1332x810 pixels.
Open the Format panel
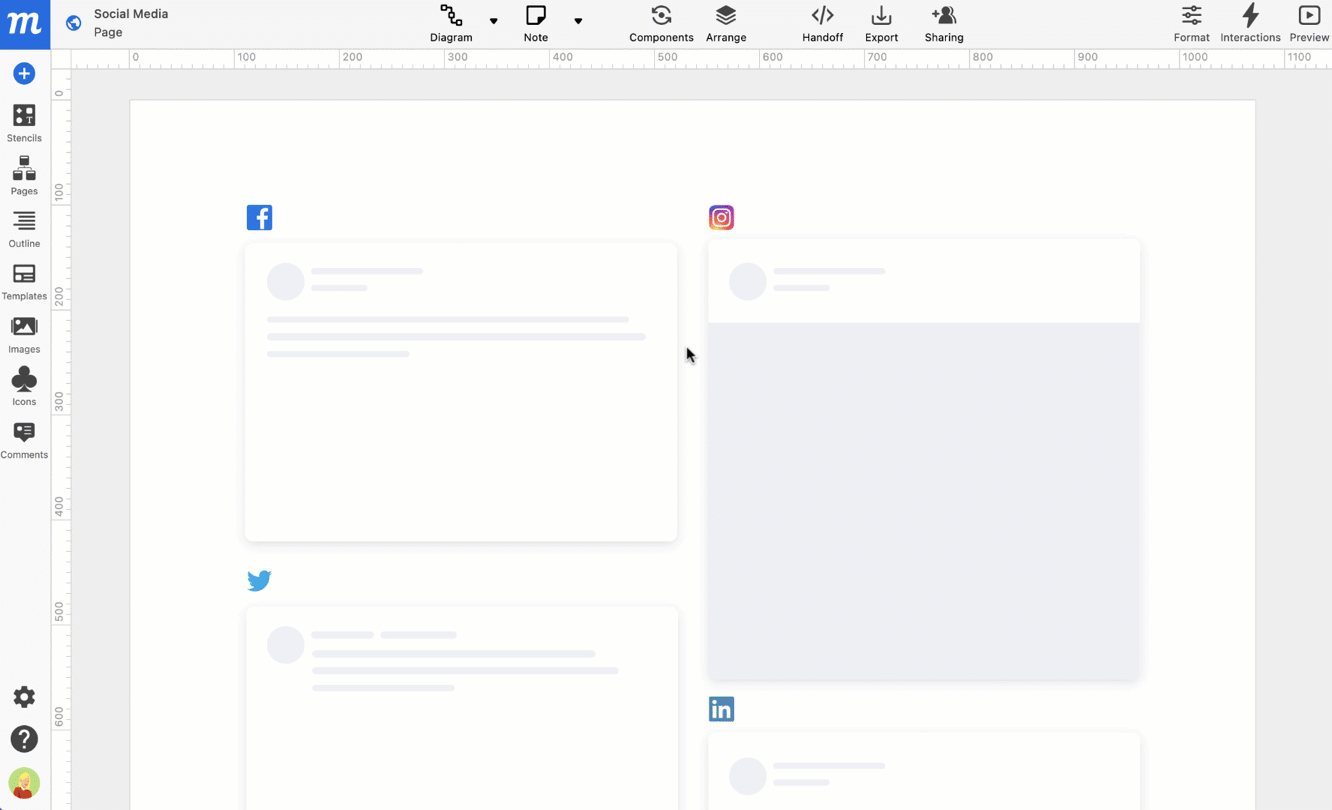coord(1191,23)
